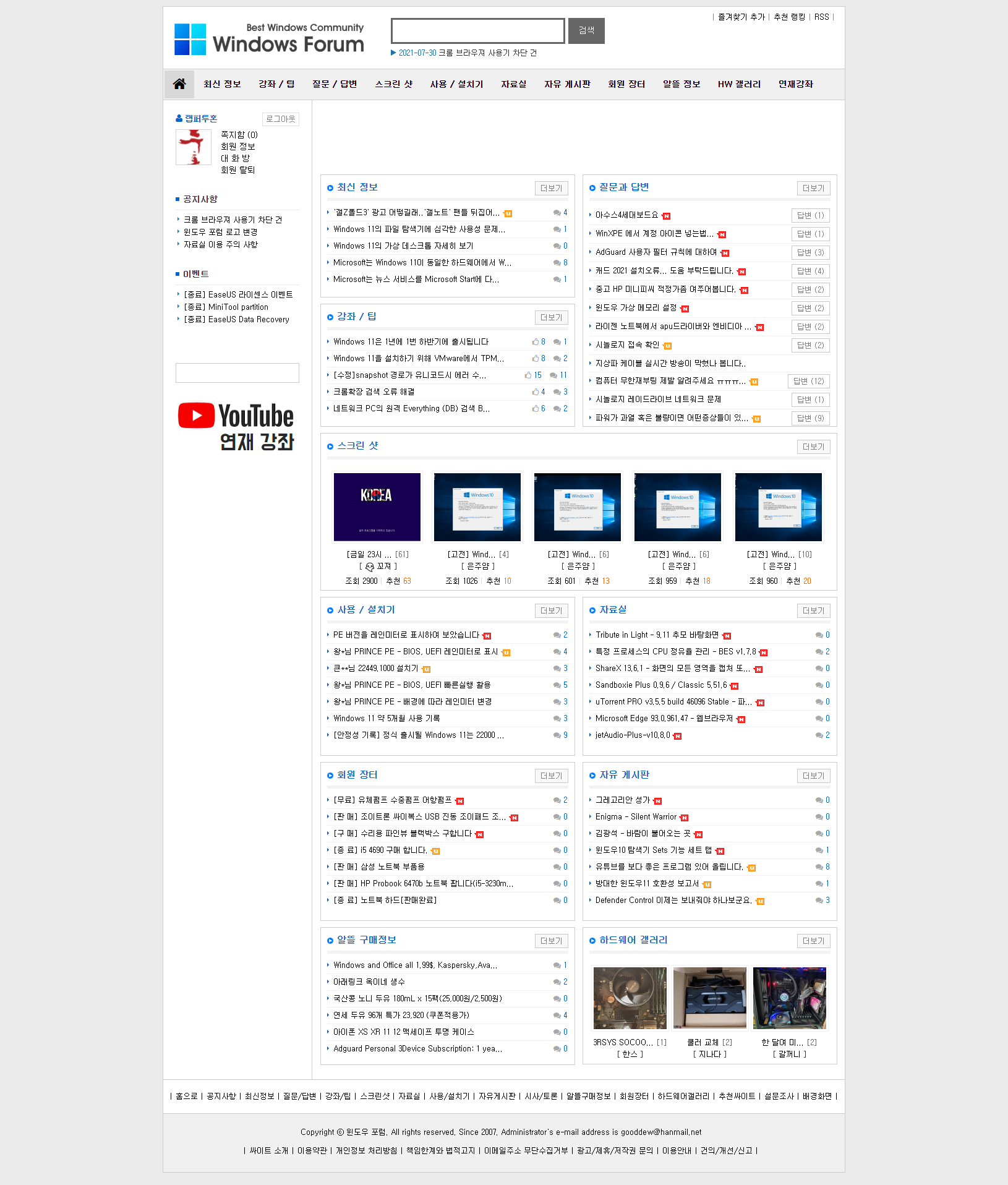
Task: Click thumbs-up icon on 크롬확장 검색 오류 해결
Action: point(536,391)
